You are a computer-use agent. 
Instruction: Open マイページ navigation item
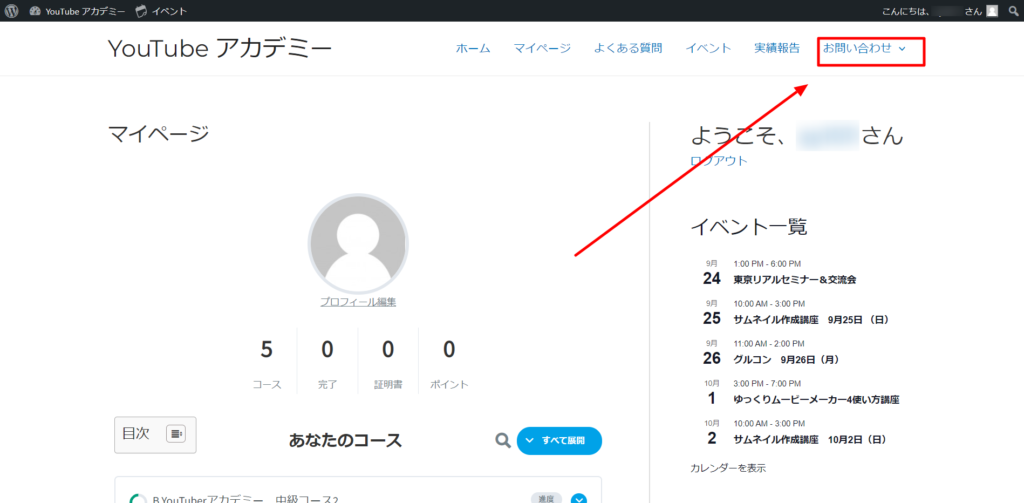click(542, 48)
